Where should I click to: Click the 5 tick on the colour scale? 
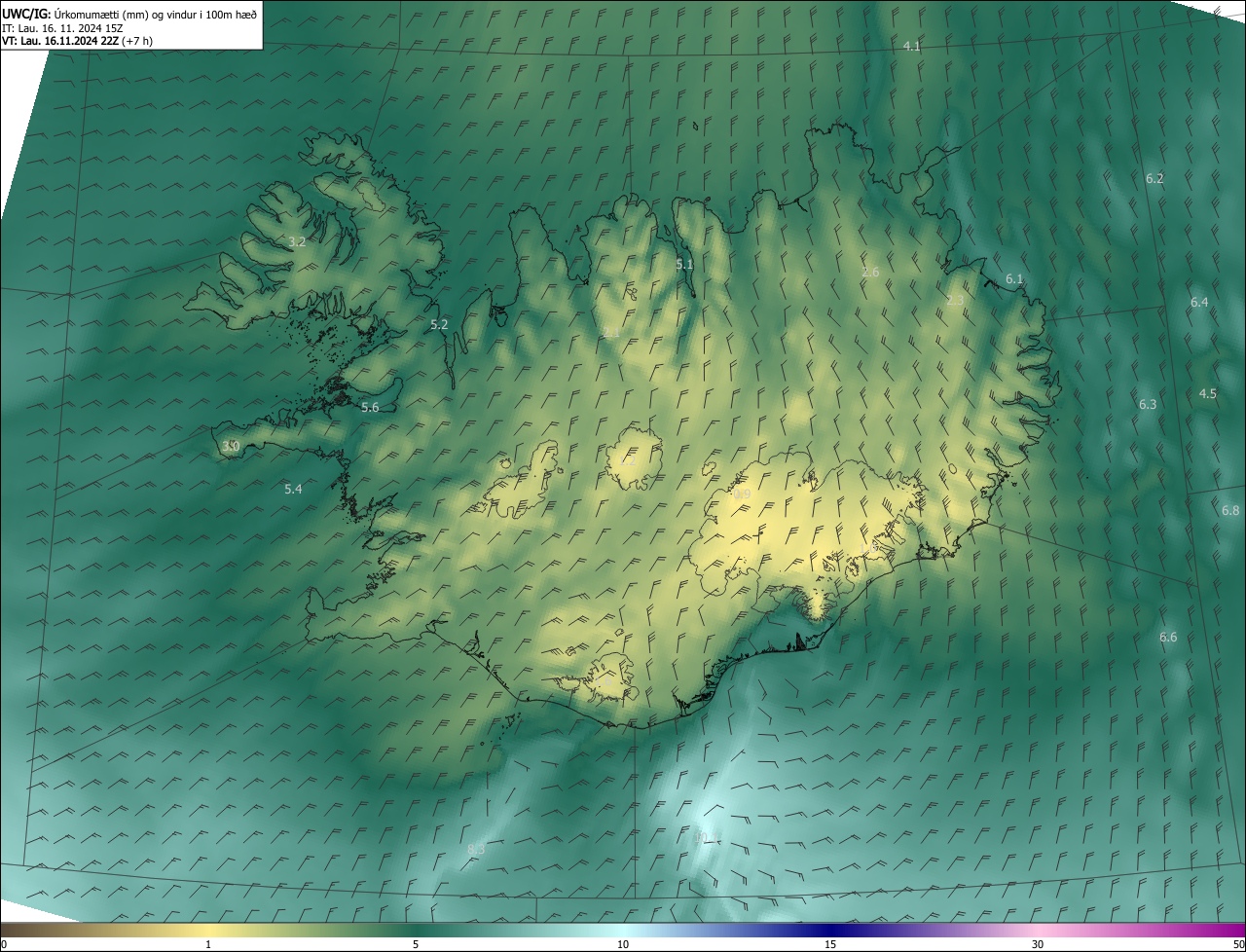[x=416, y=944]
